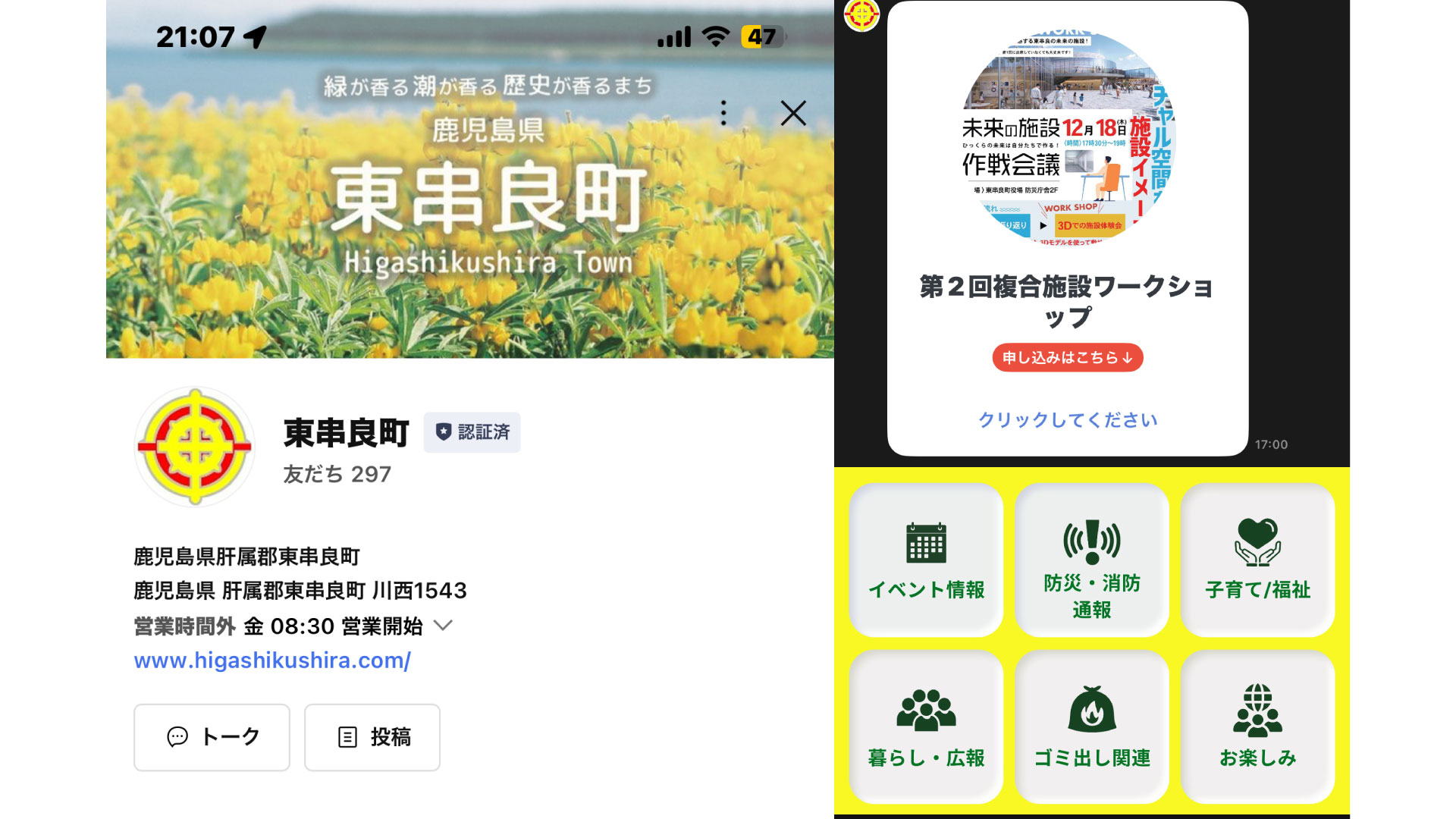Viewport: 1456px width, 819px height.
Task: Tap the 認証済 verified badge
Action: coord(472,432)
